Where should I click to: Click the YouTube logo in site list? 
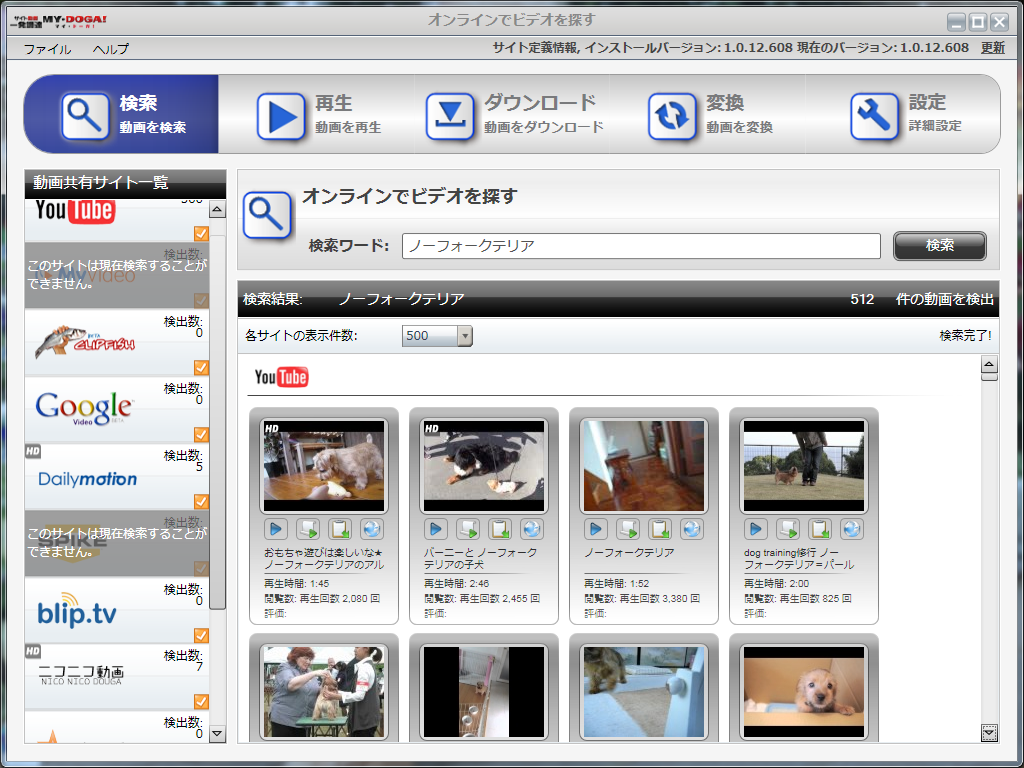coord(75,211)
